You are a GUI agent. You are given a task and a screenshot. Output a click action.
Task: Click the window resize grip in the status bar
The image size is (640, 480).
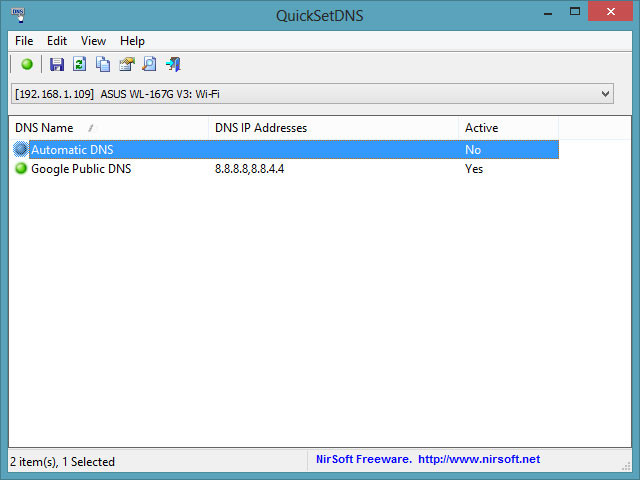click(x=626, y=465)
